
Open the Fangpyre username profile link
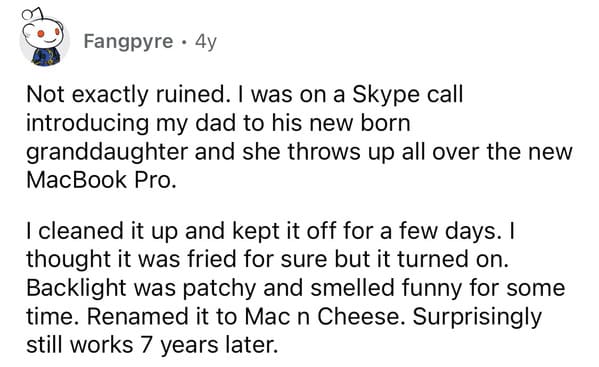click(x=128, y=41)
